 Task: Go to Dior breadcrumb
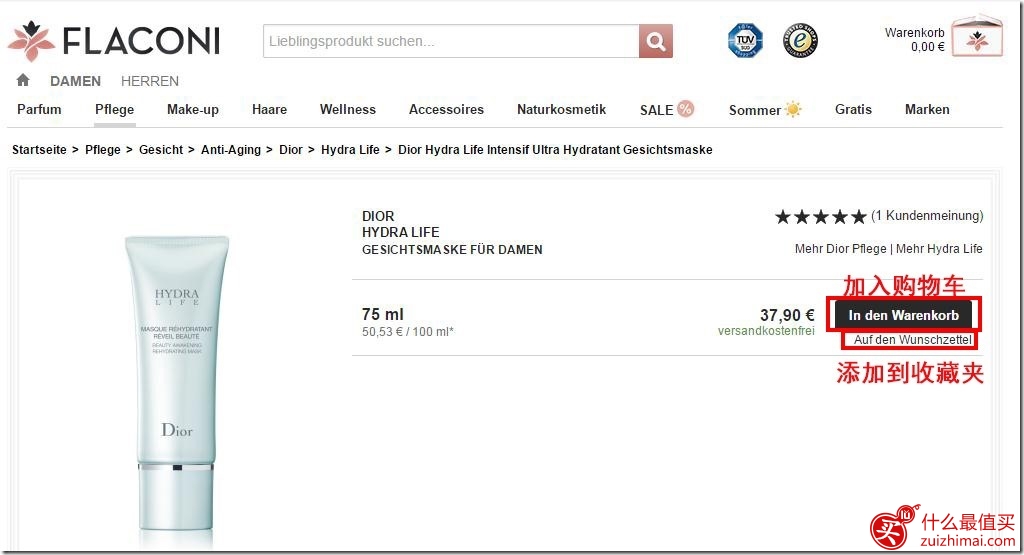pyautogui.click(x=291, y=150)
